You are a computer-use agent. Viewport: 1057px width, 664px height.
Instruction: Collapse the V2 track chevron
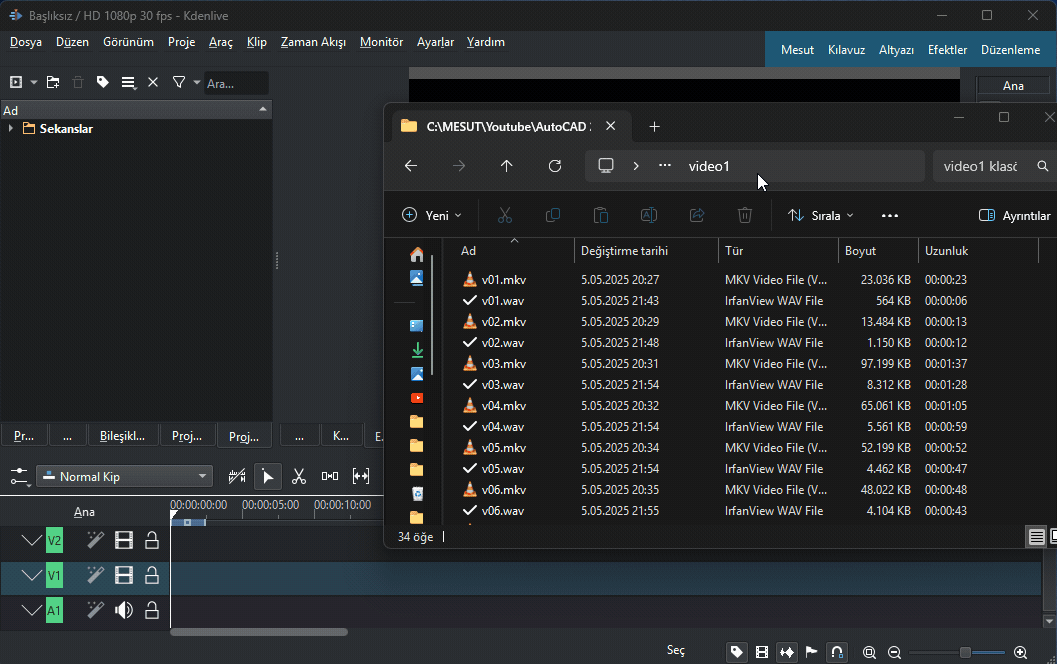[x=31, y=540]
